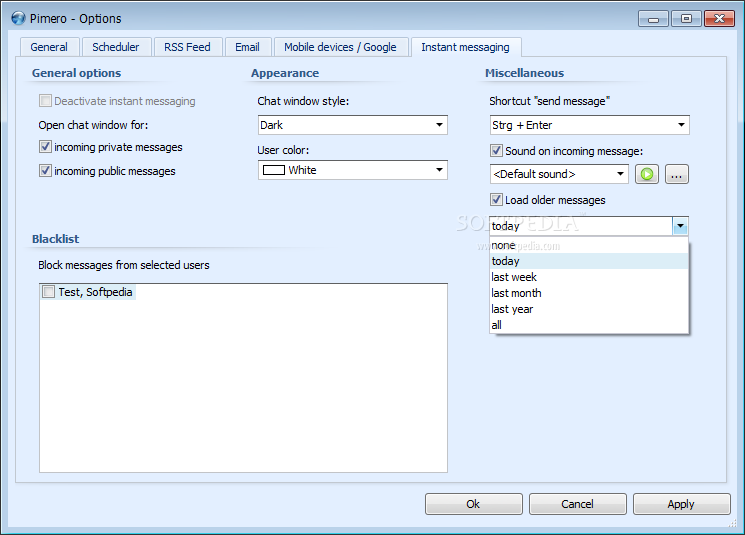
Task: Click the 'Block messages from selected users' label
Action: (124, 265)
